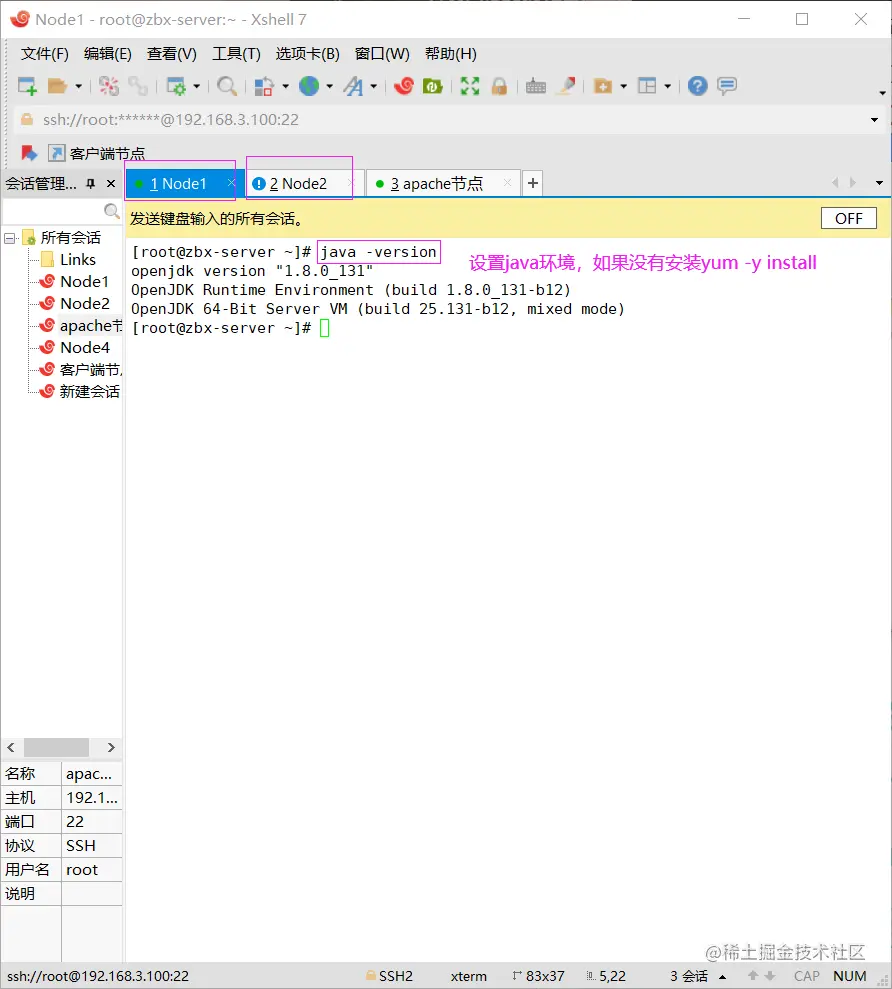Click the Find magnifier icon in the toolbar

coord(226,86)
